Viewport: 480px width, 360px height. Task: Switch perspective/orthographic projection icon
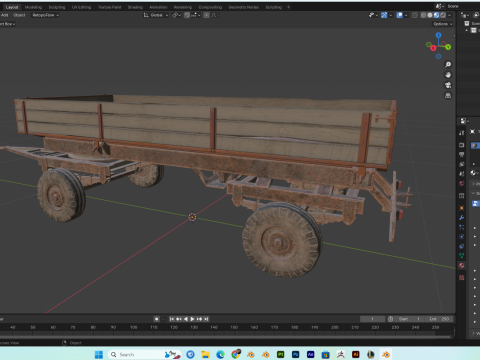[x=448, y=95]
